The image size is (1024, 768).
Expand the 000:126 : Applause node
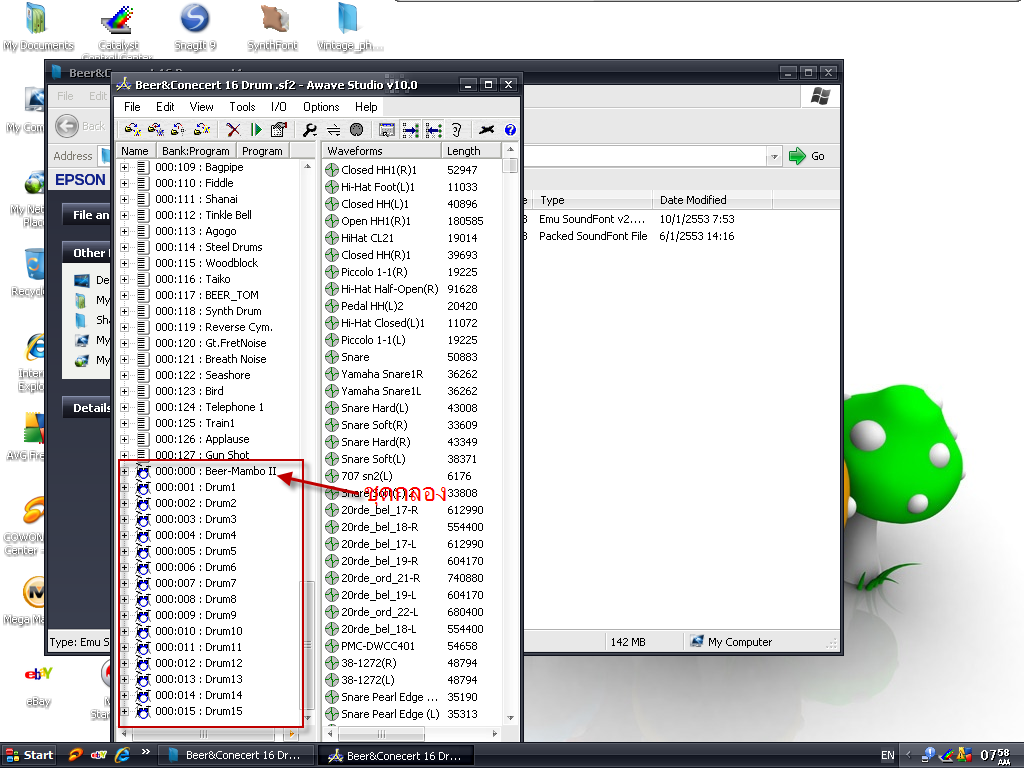pyautogui.click(x=124, y=440)
